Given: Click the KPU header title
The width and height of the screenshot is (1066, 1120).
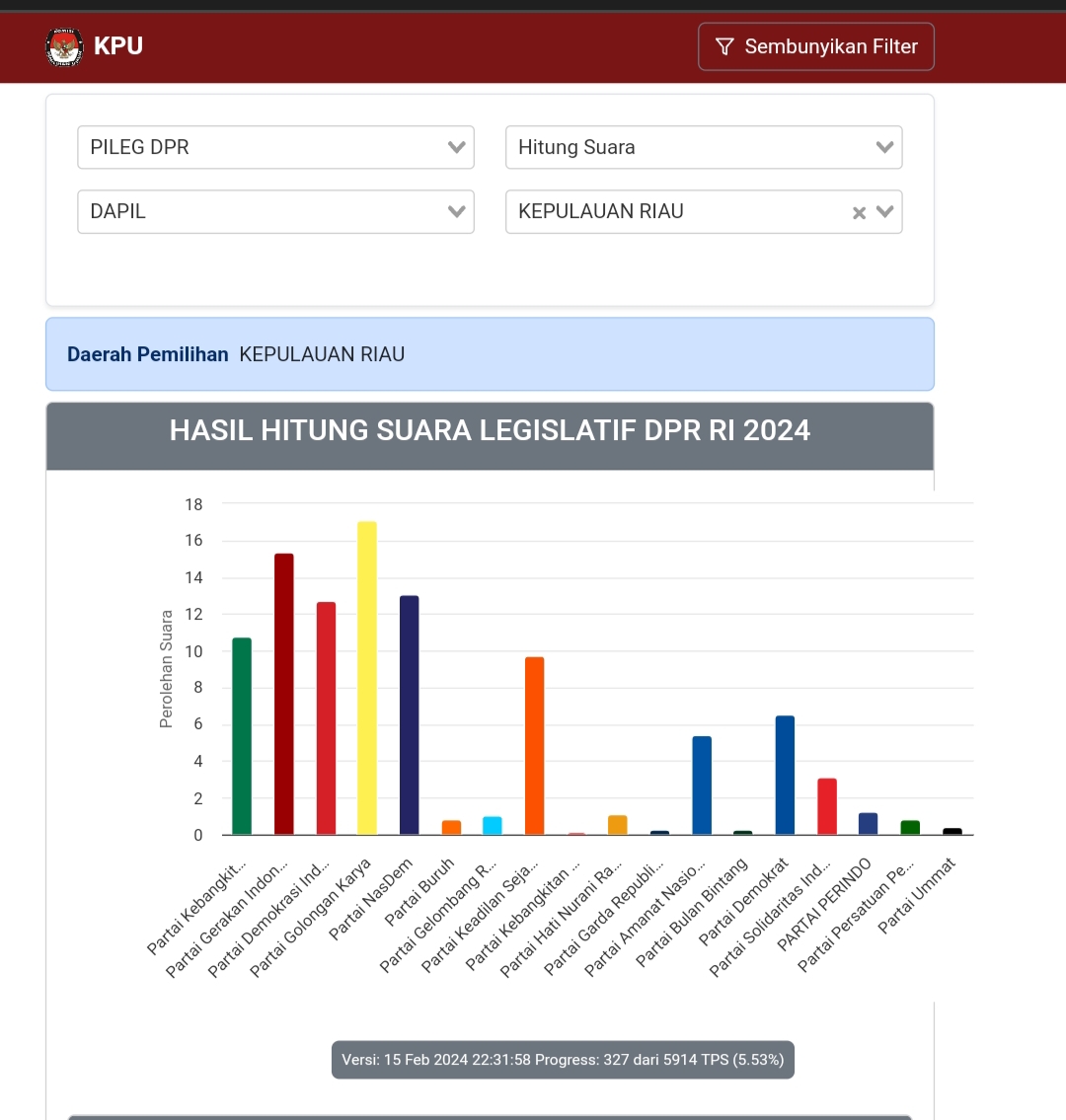Looking at the screenshot, I should (x=118, y=45).
